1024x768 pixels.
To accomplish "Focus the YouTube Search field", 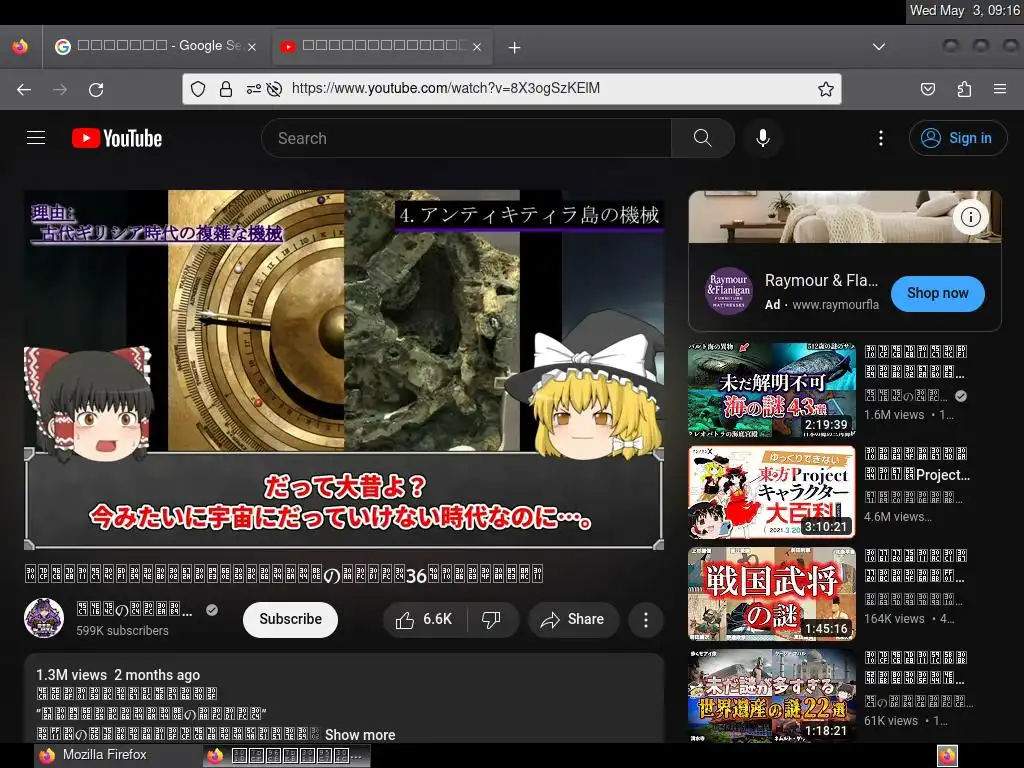I will pyautogui.click(x=466, y=138).
